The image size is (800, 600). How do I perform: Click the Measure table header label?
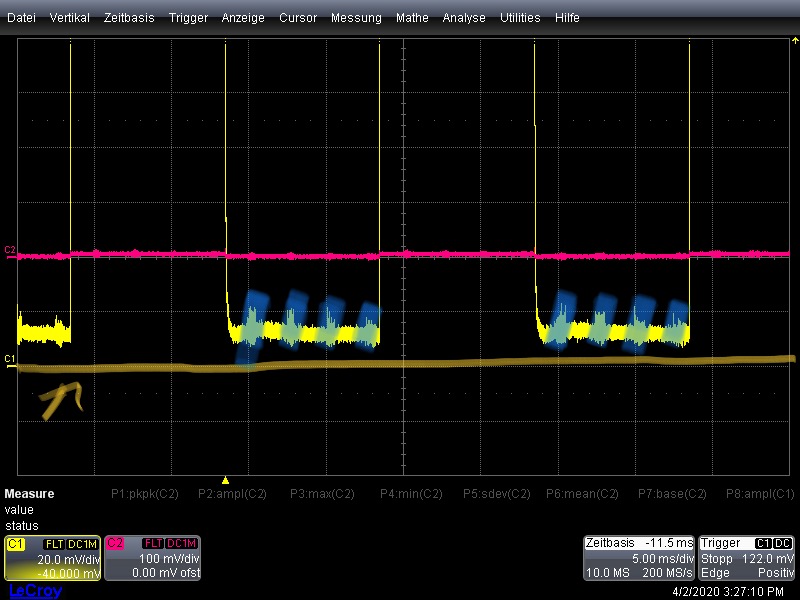(x=29, y=494)
